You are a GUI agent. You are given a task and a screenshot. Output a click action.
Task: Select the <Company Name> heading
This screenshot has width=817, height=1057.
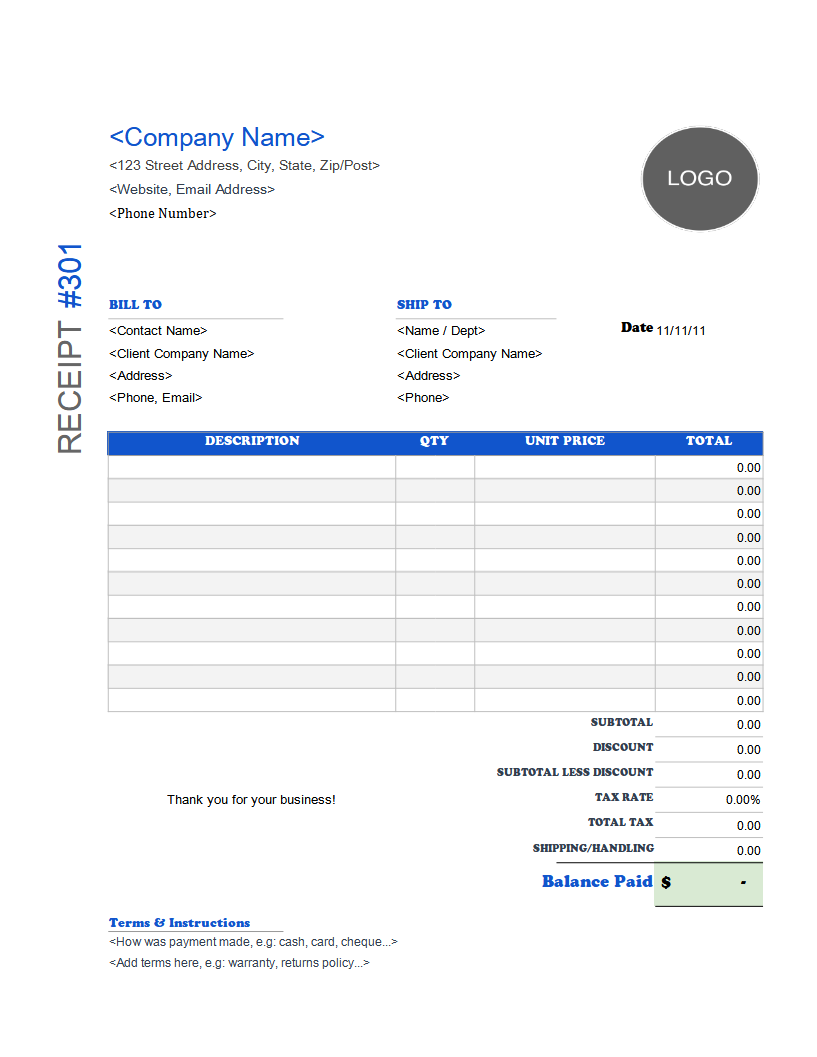point(216,137)
